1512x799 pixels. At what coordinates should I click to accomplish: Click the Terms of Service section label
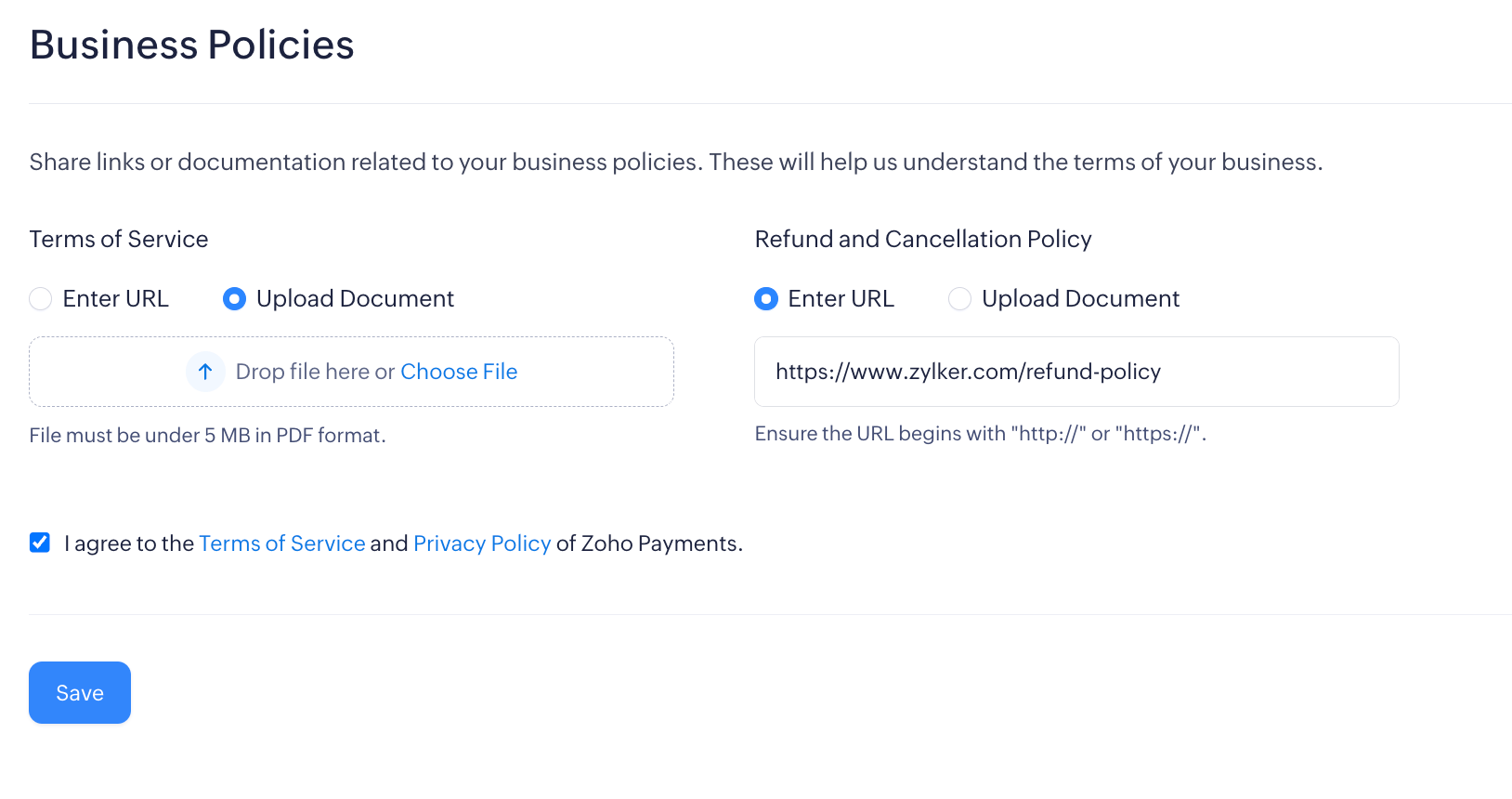pos(119,239)
